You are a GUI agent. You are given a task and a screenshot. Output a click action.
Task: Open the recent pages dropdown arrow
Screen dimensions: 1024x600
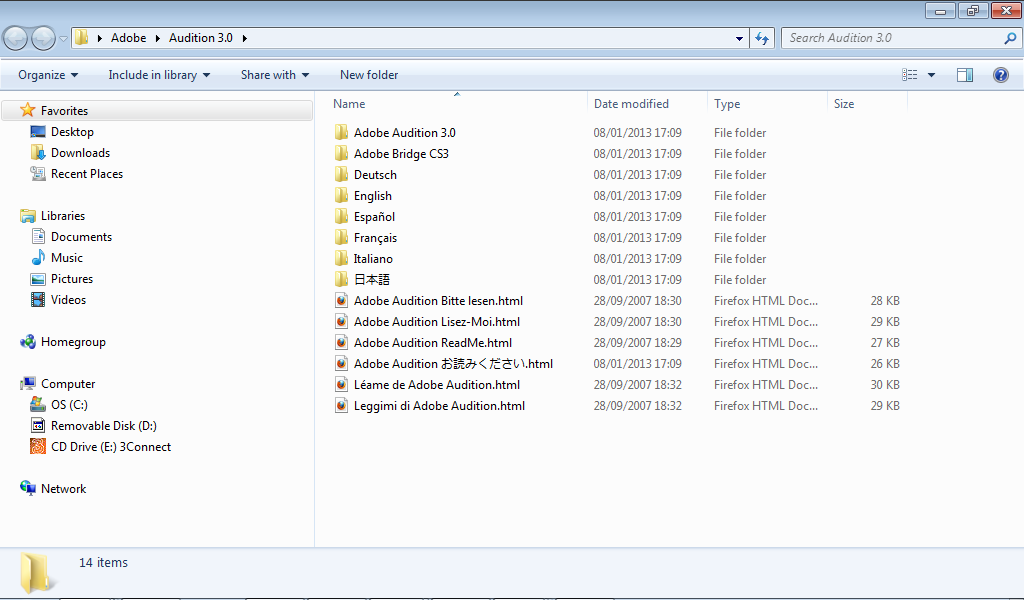(63, 39)
